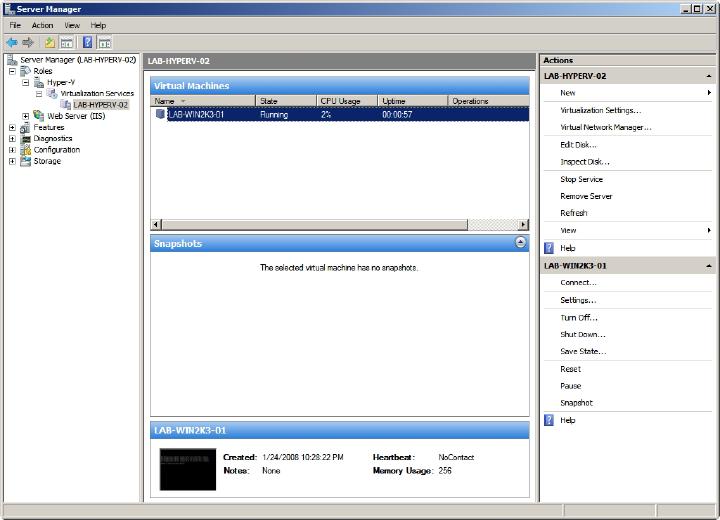Click Refresh action

click(574, 213)
